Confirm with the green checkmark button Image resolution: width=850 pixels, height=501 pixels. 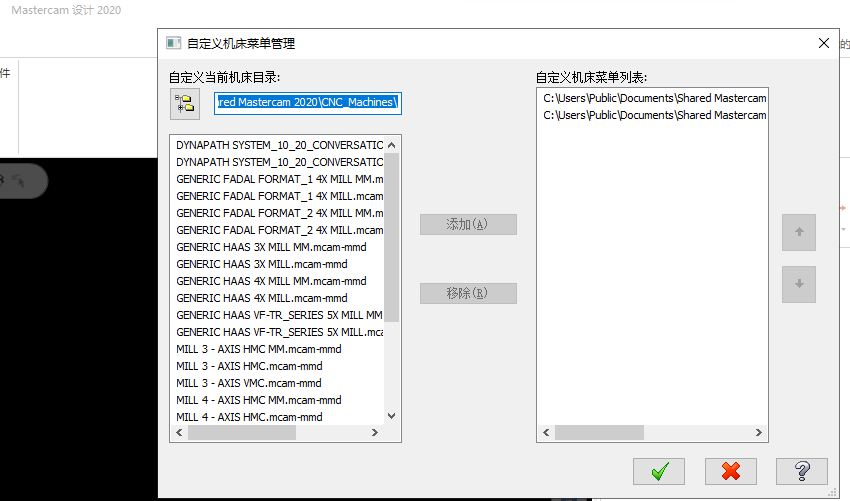(659, 471)
